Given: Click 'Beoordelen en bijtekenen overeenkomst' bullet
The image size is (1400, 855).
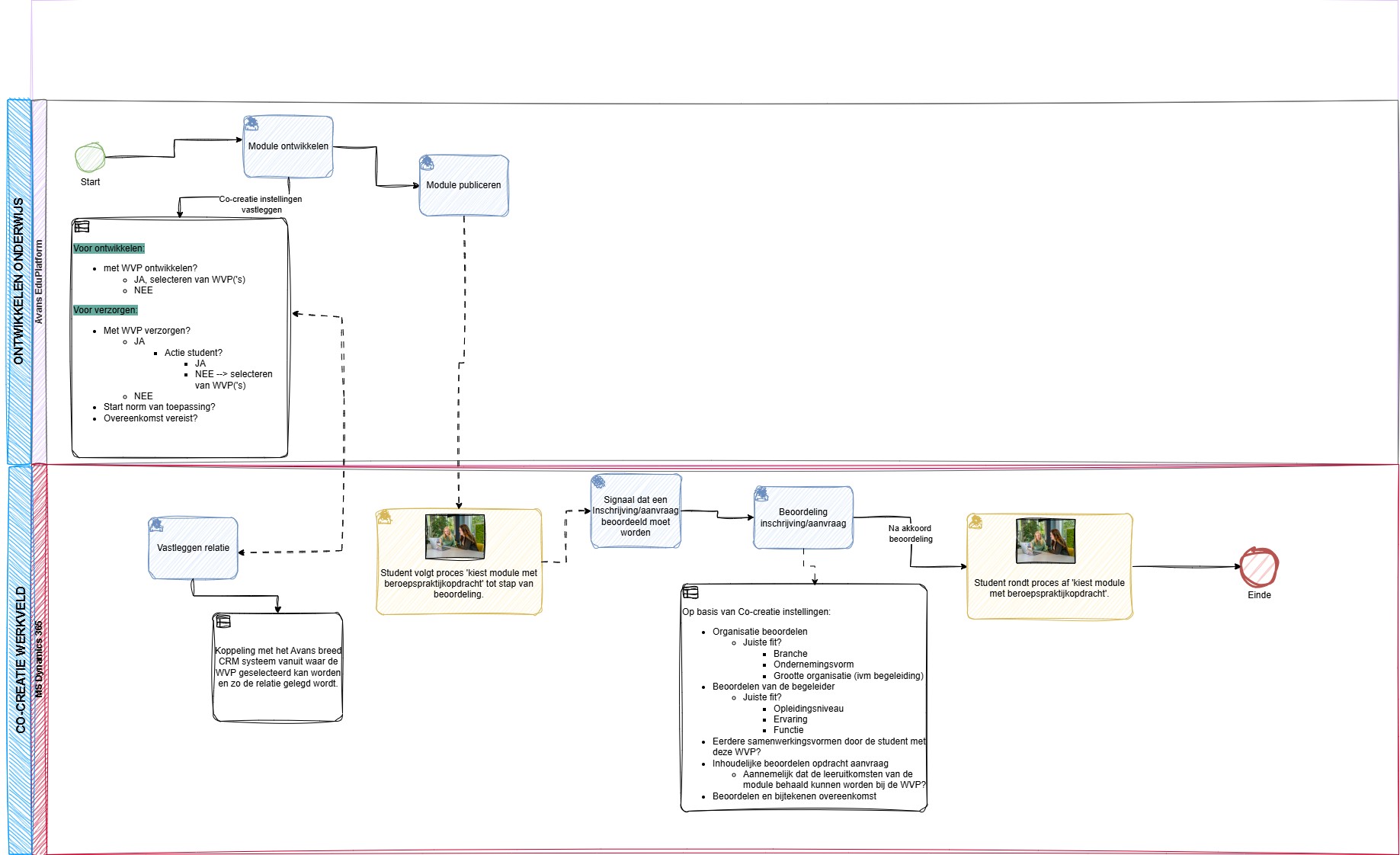Looking at the screenshot, I should [x=794, y=796].
